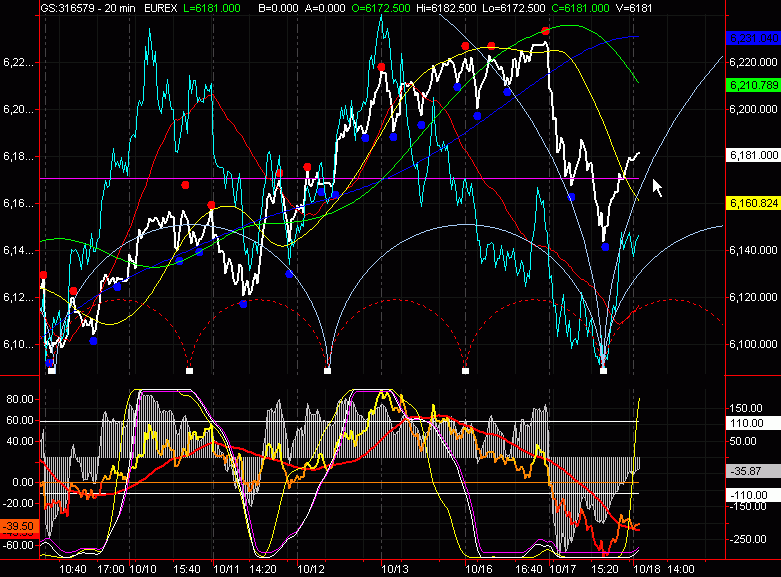
Task: Click the 110.00 upper threshold tag
Action: (x=753, y=424)
